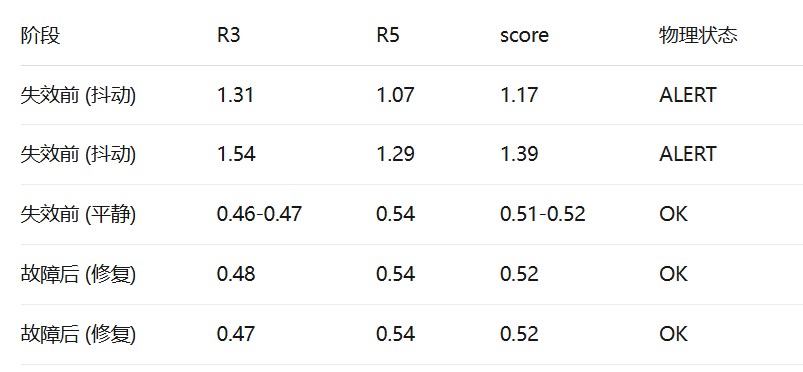
Task: Select the 失效前 (平静) stage label
Action: [78, 214]
